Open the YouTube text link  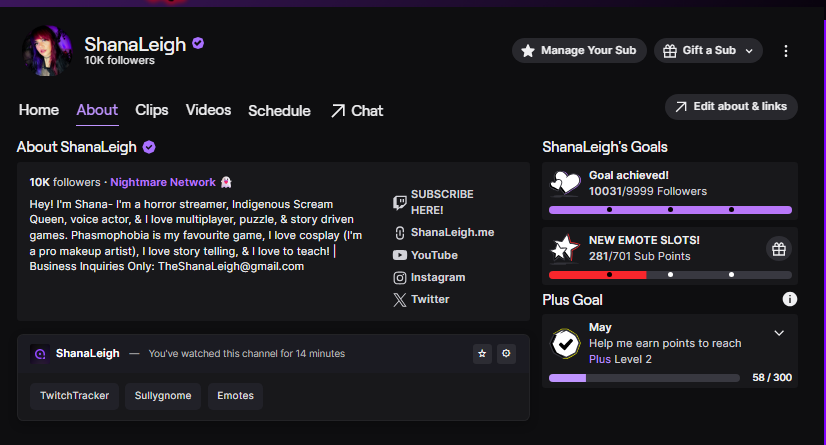(x=434, y=255)
